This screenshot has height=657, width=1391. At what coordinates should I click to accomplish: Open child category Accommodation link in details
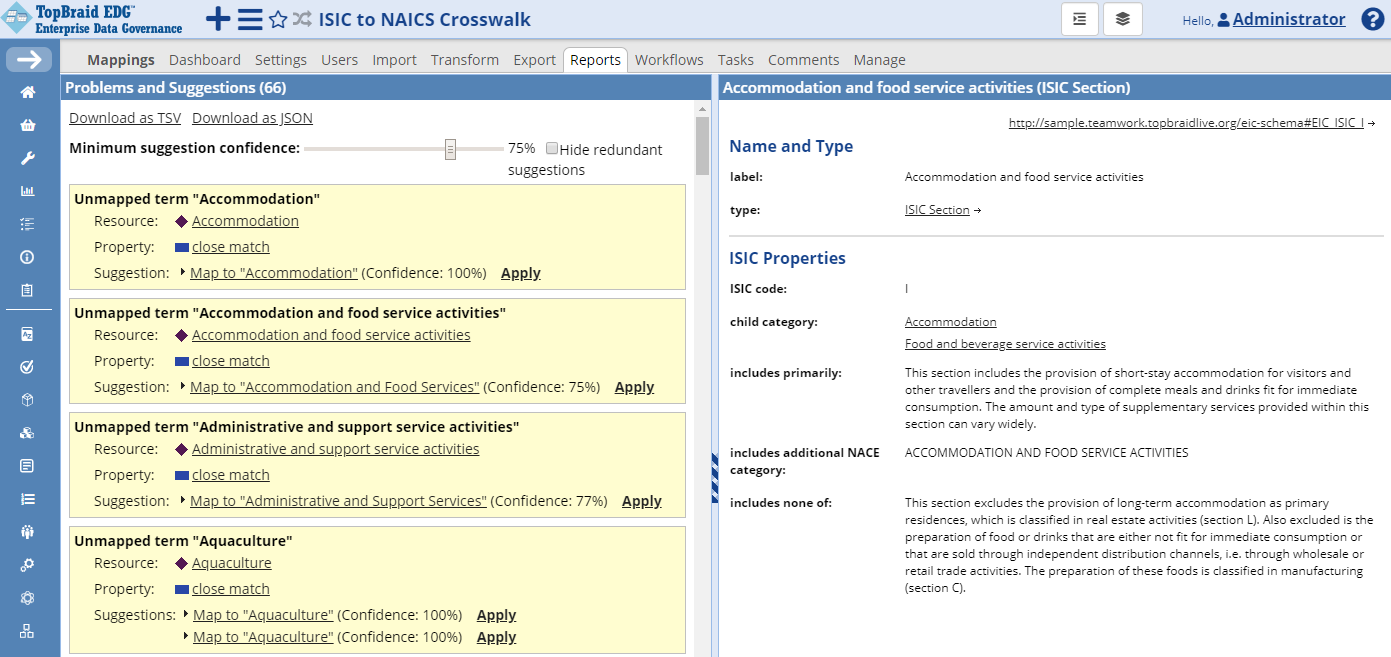(x=951, y=322)
